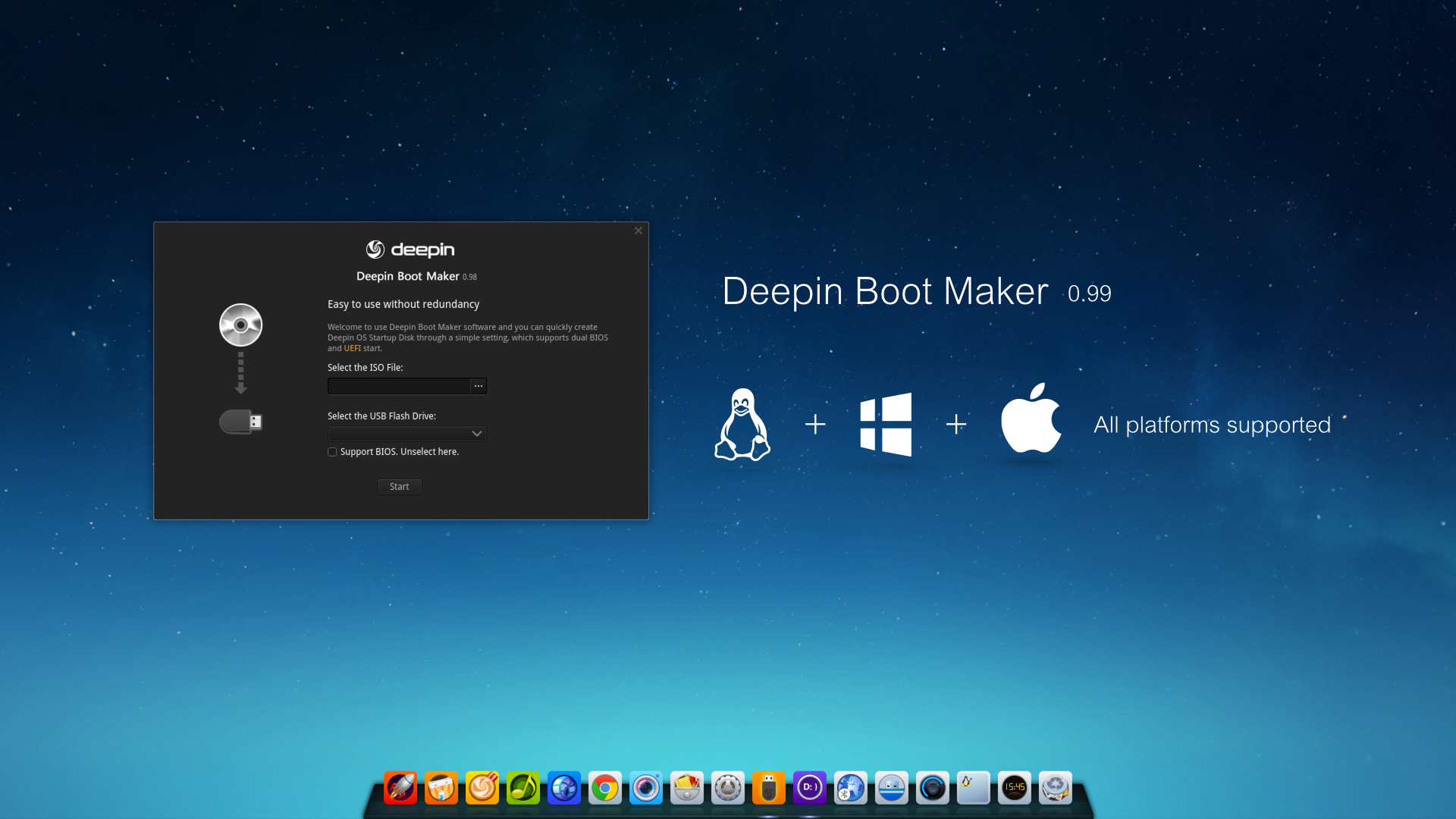Open the purple D:) dock icon
This screenshot has height=819, width=1456.
coord(809,788)
